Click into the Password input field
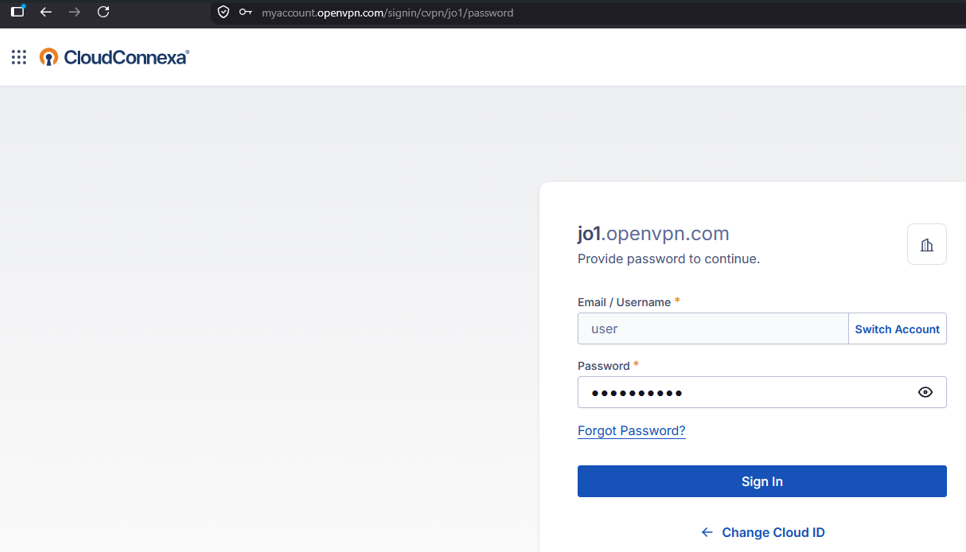The width and height of the screenshot is (966, 552). coord(762,392)
